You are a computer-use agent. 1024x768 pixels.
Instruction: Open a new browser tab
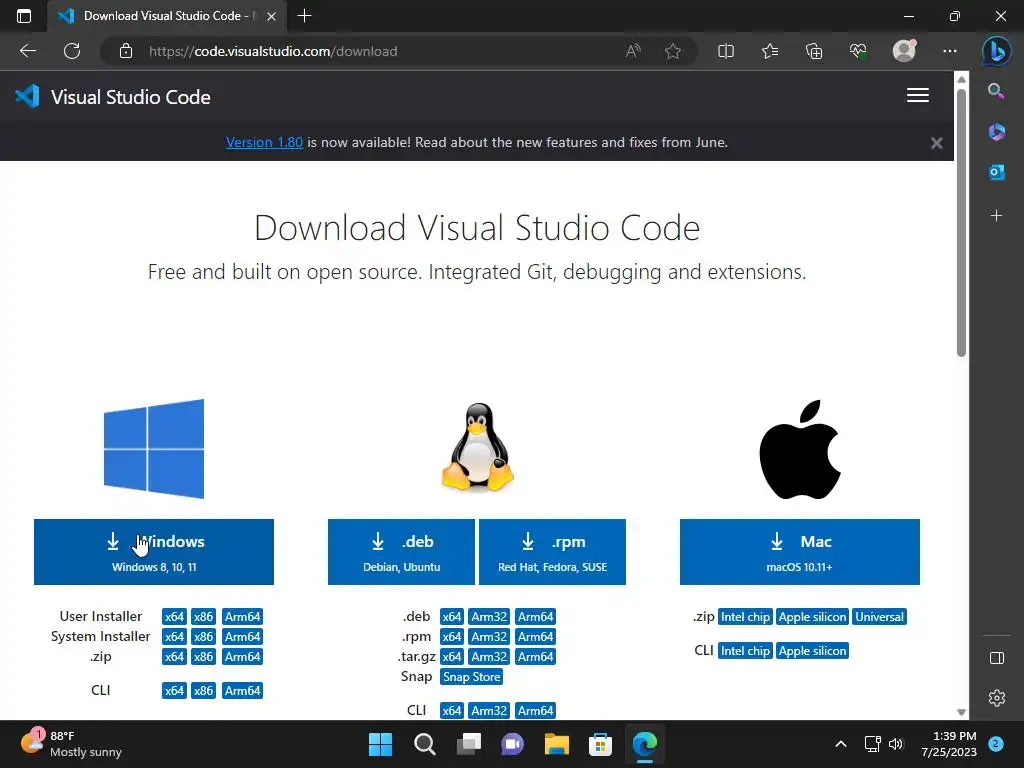(304, 16)
